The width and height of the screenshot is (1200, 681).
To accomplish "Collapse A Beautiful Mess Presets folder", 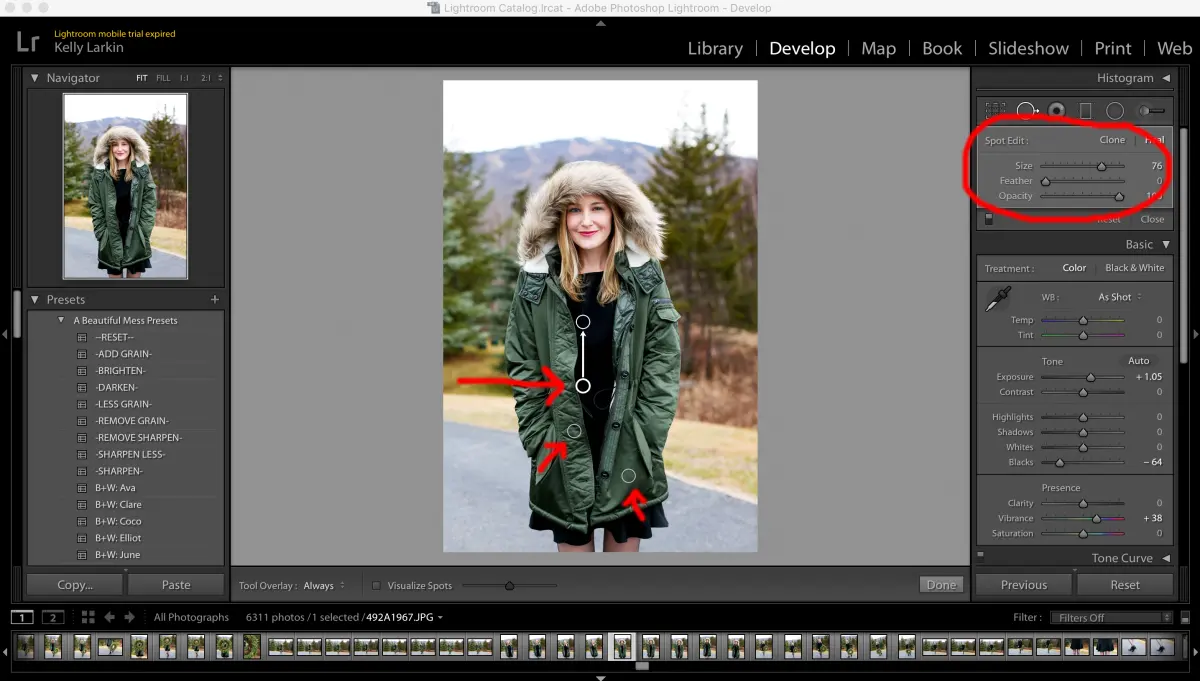I will point(61,320).
